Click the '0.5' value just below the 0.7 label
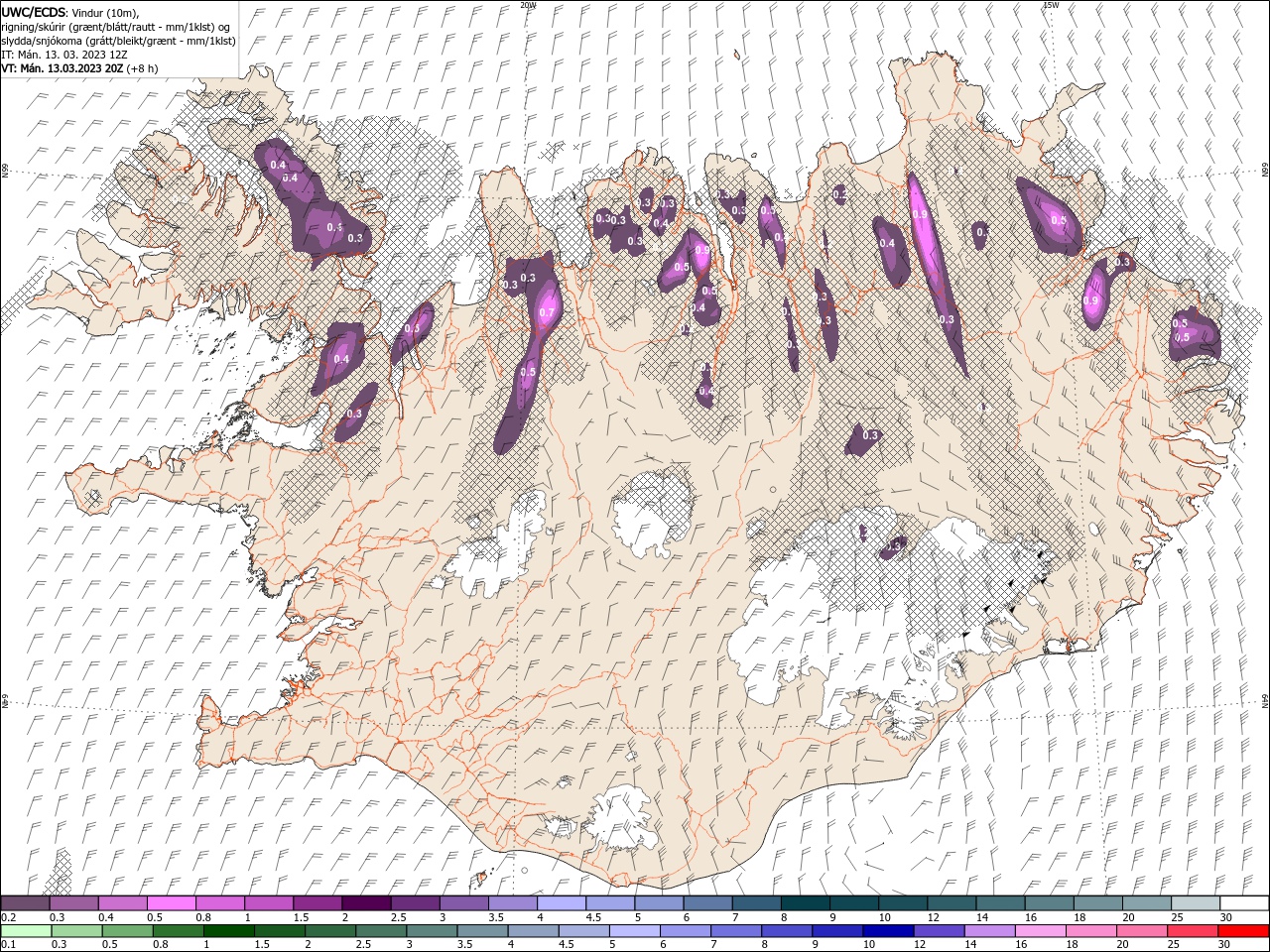Viewport: 1270px width, 952px height. click(528, 373)
